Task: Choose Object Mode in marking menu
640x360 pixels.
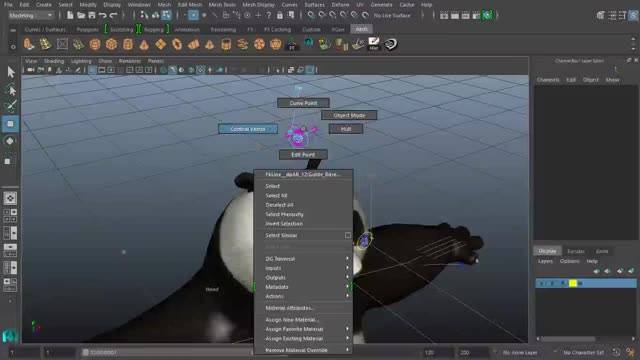Action: coord(349,116)
